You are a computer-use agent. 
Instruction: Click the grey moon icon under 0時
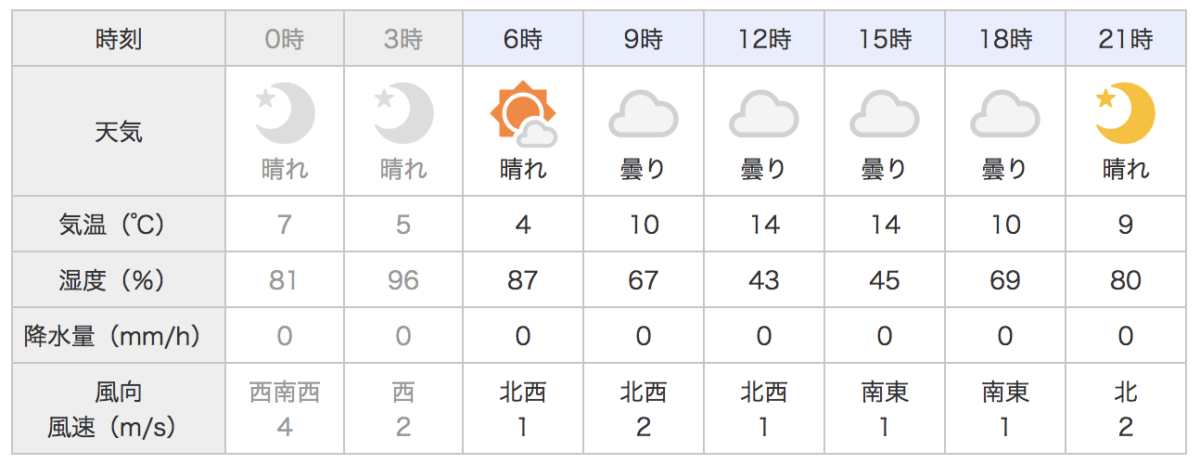[x=284, y=113]
